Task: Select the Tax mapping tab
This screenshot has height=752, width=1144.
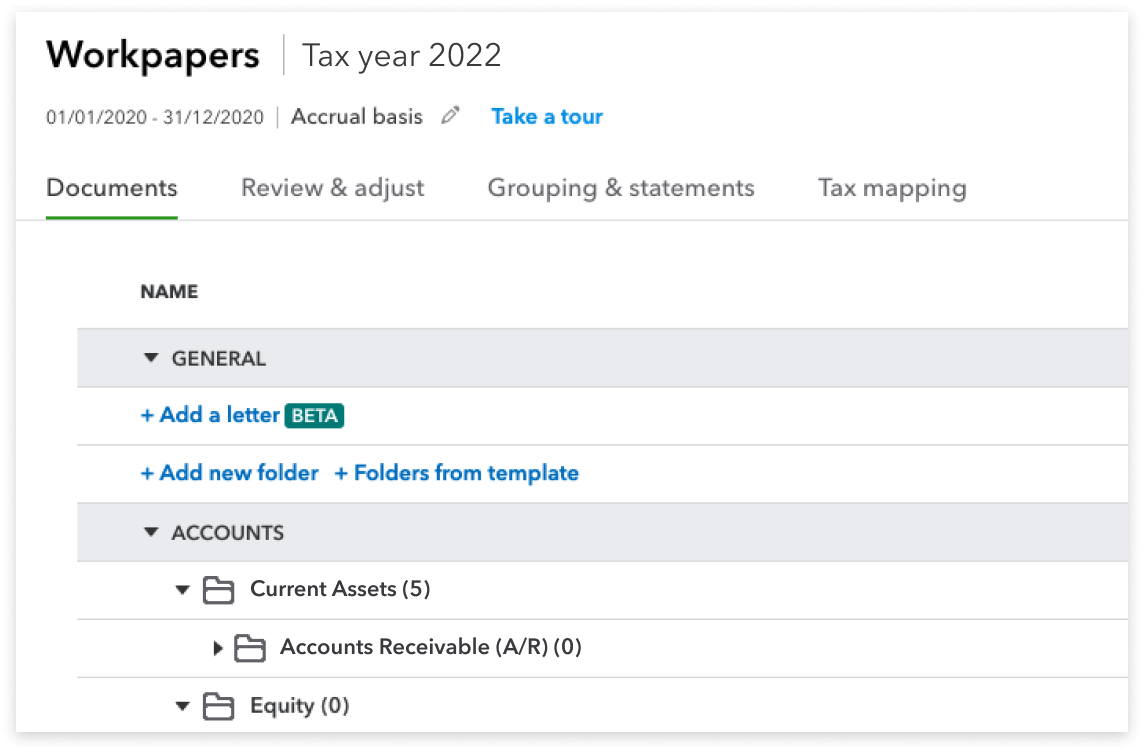Action: point(892,188)
